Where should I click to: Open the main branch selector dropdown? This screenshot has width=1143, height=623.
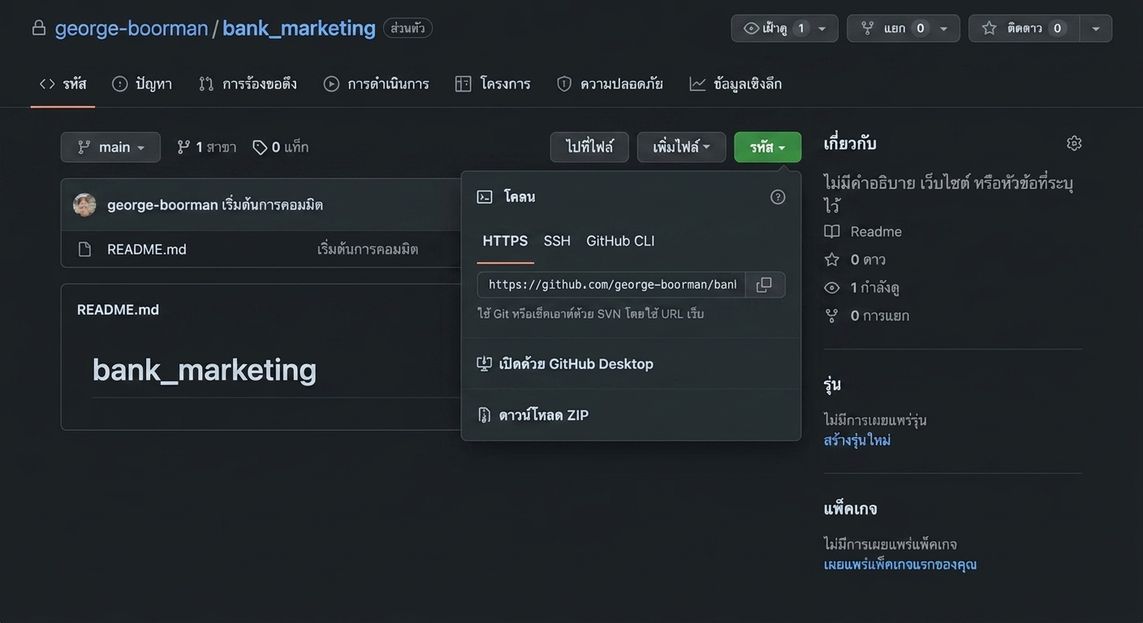(x=111, y=147)
